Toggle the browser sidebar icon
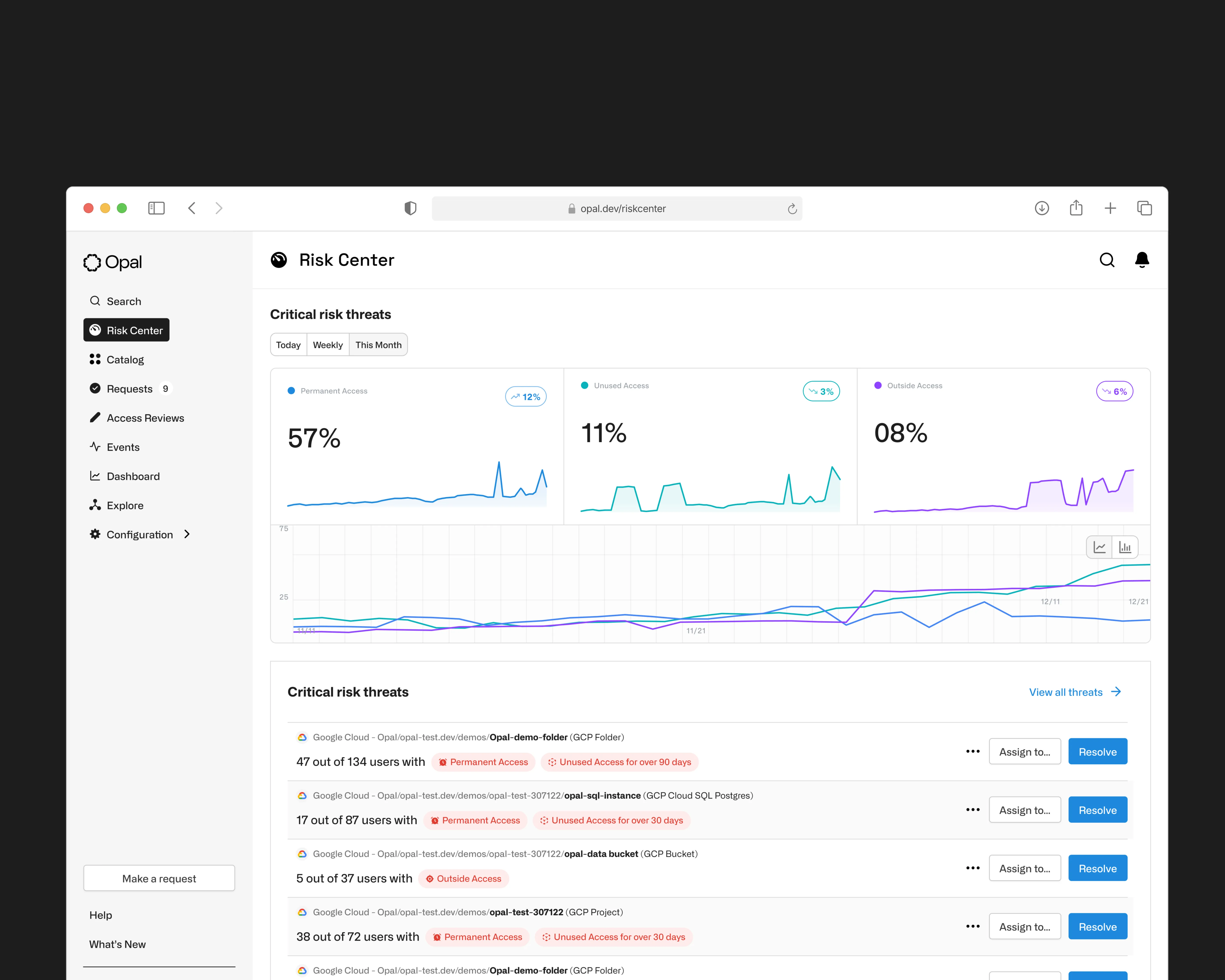The image size is (1225, 980). click(x=156, y=208)
